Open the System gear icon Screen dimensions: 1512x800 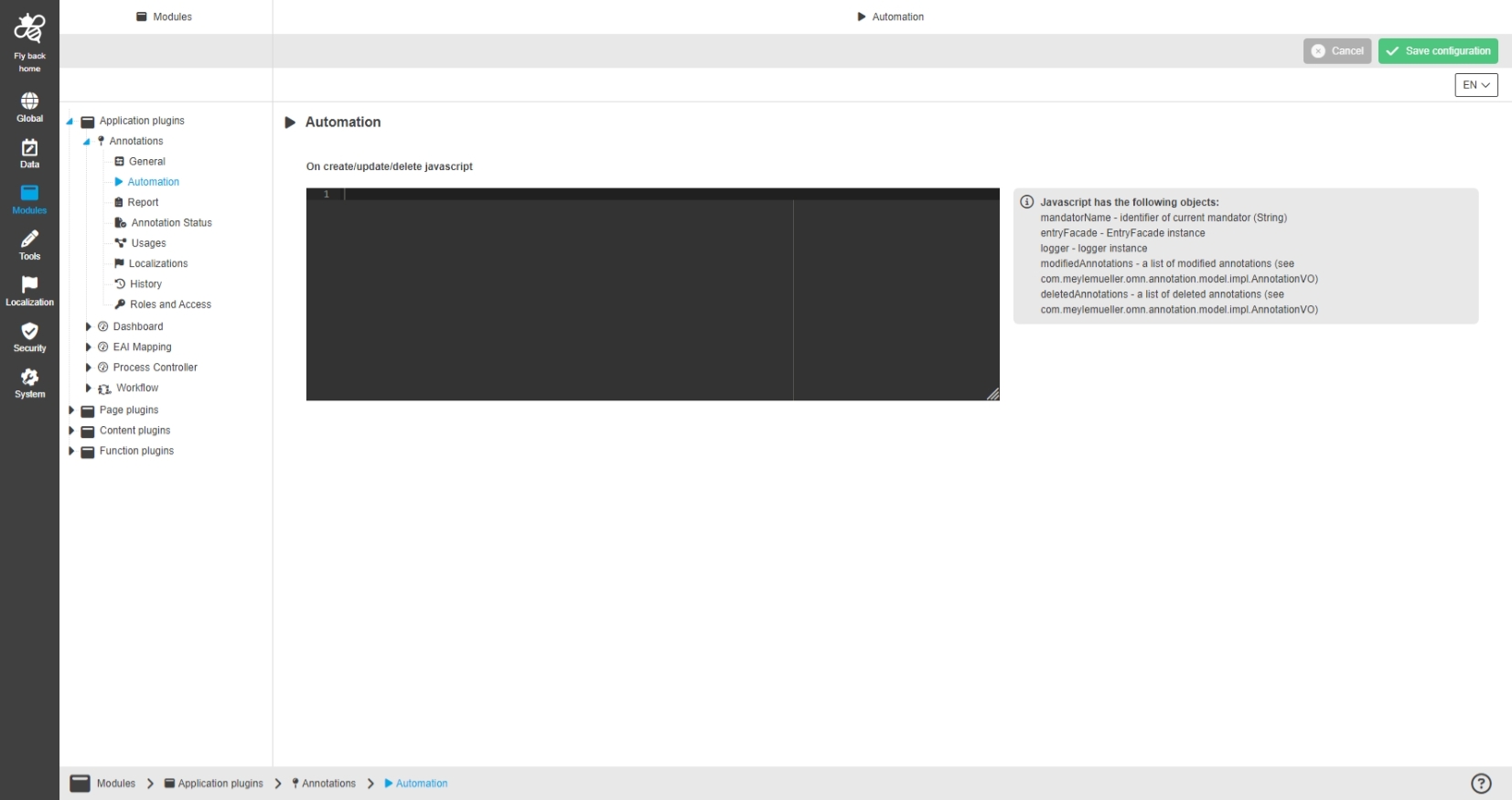coord(29,377)
